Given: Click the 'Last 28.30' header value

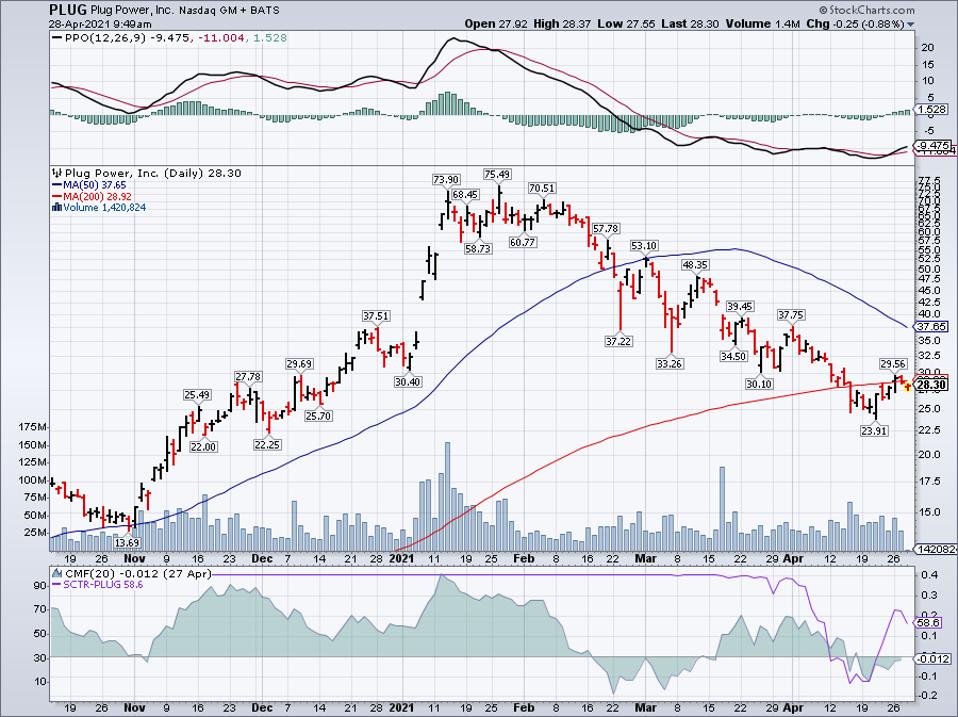Looking at the screenshot, I should (x=690, y=24).
